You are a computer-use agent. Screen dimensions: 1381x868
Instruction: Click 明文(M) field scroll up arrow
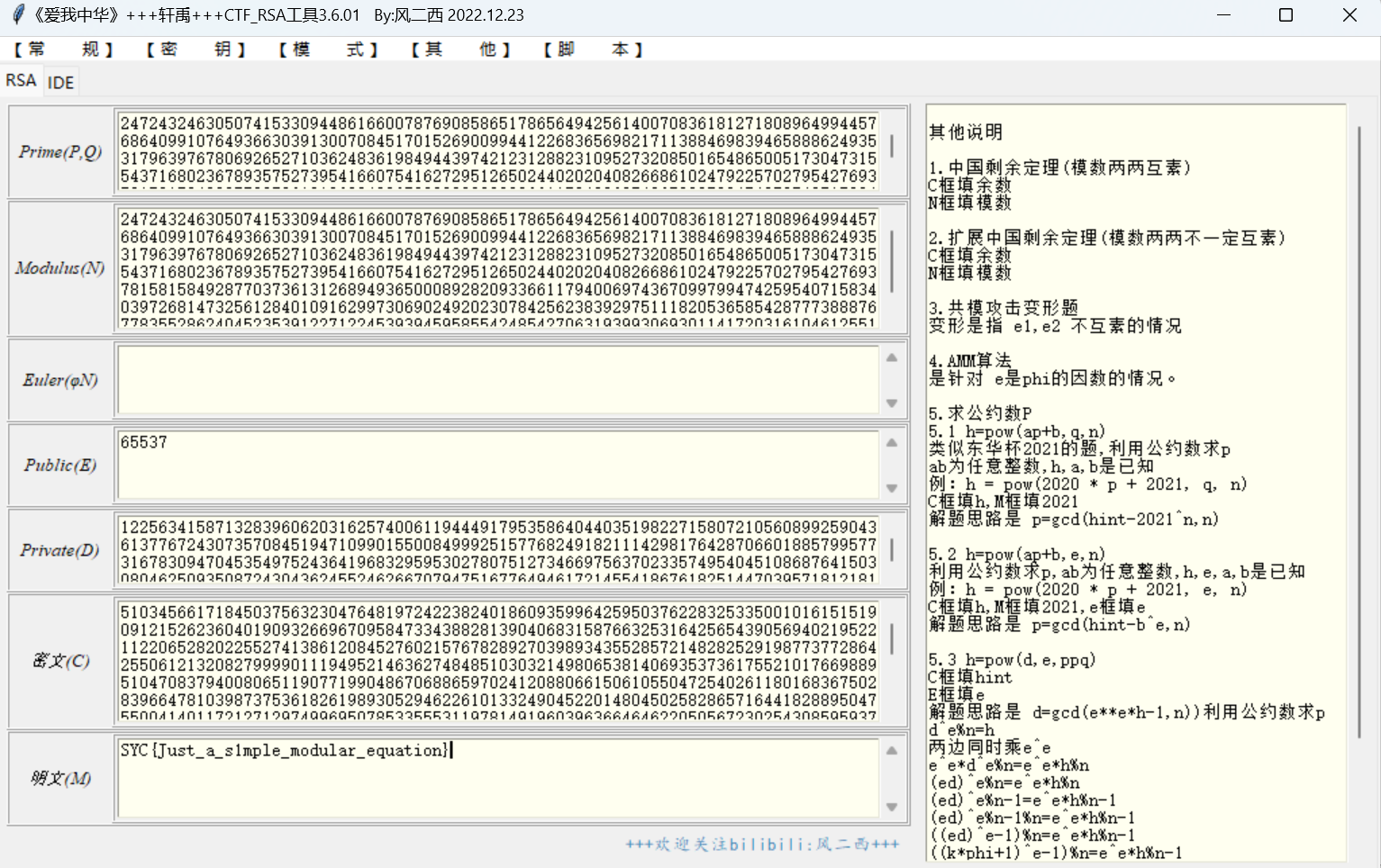(892, 750)
